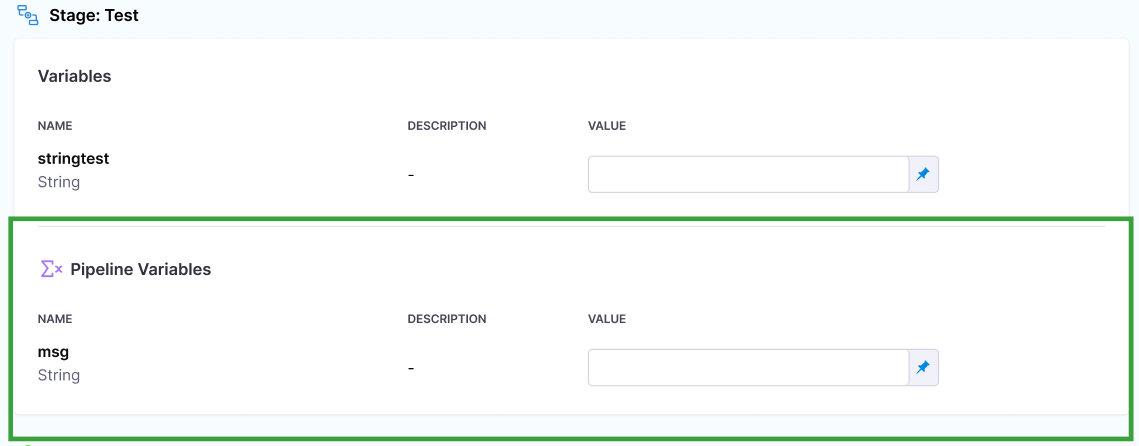Click the Stage: Test pipeline icon
The width and height of the screenshot is (1139, 446).
[28, 16]
